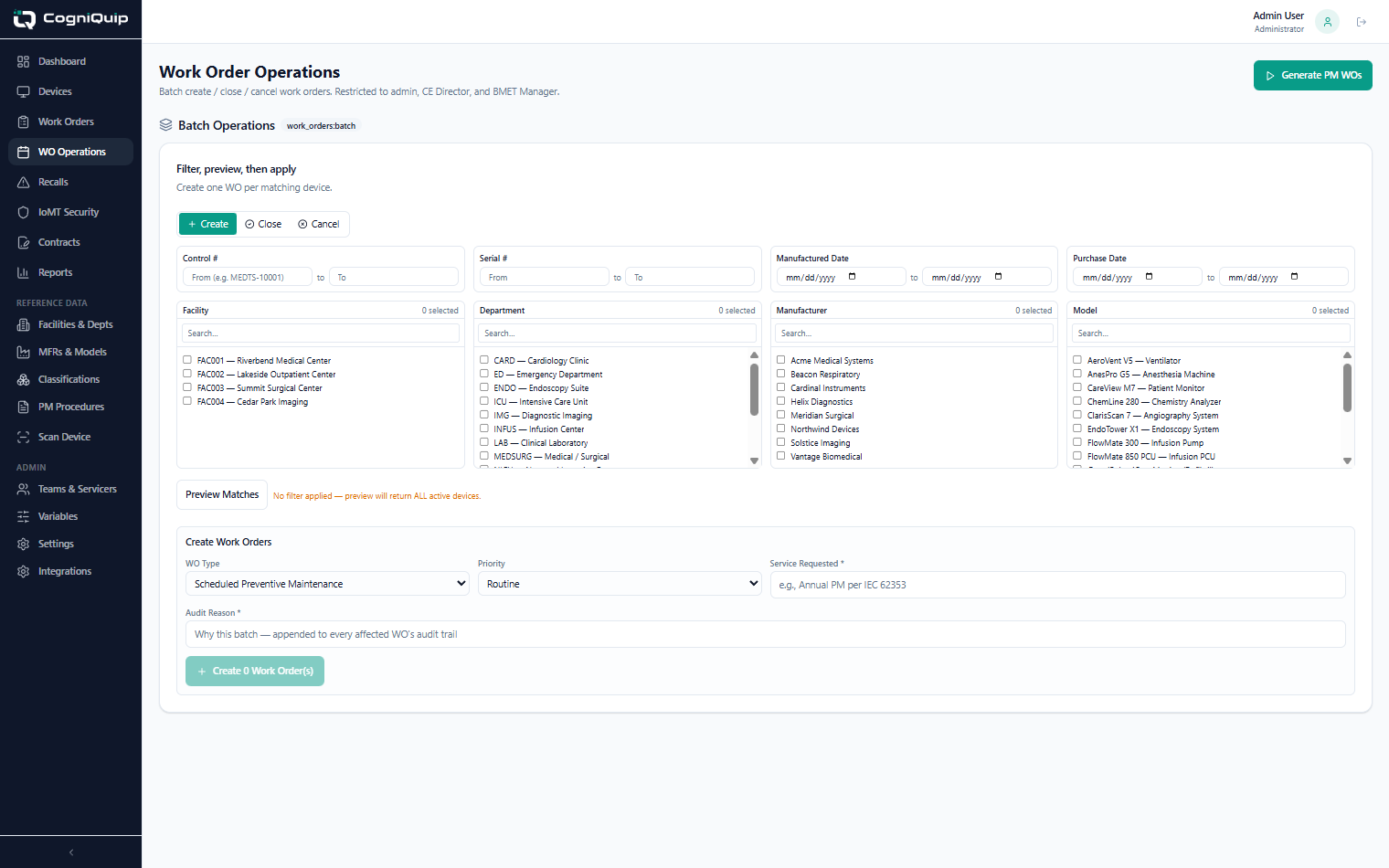Click the Dashboard grid icon in sidebar
Viewport: 1389px width, 868px height.
tap(23, 61)
